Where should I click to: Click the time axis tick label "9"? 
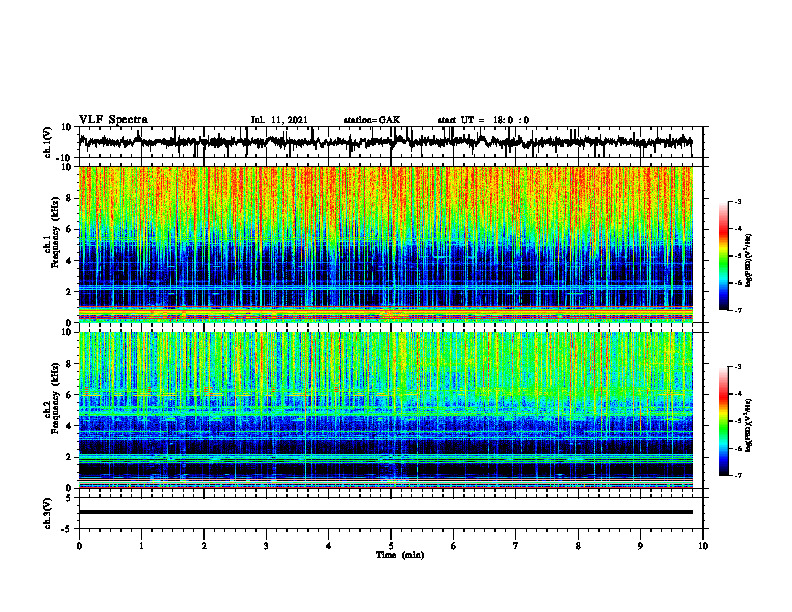point(640,546)
